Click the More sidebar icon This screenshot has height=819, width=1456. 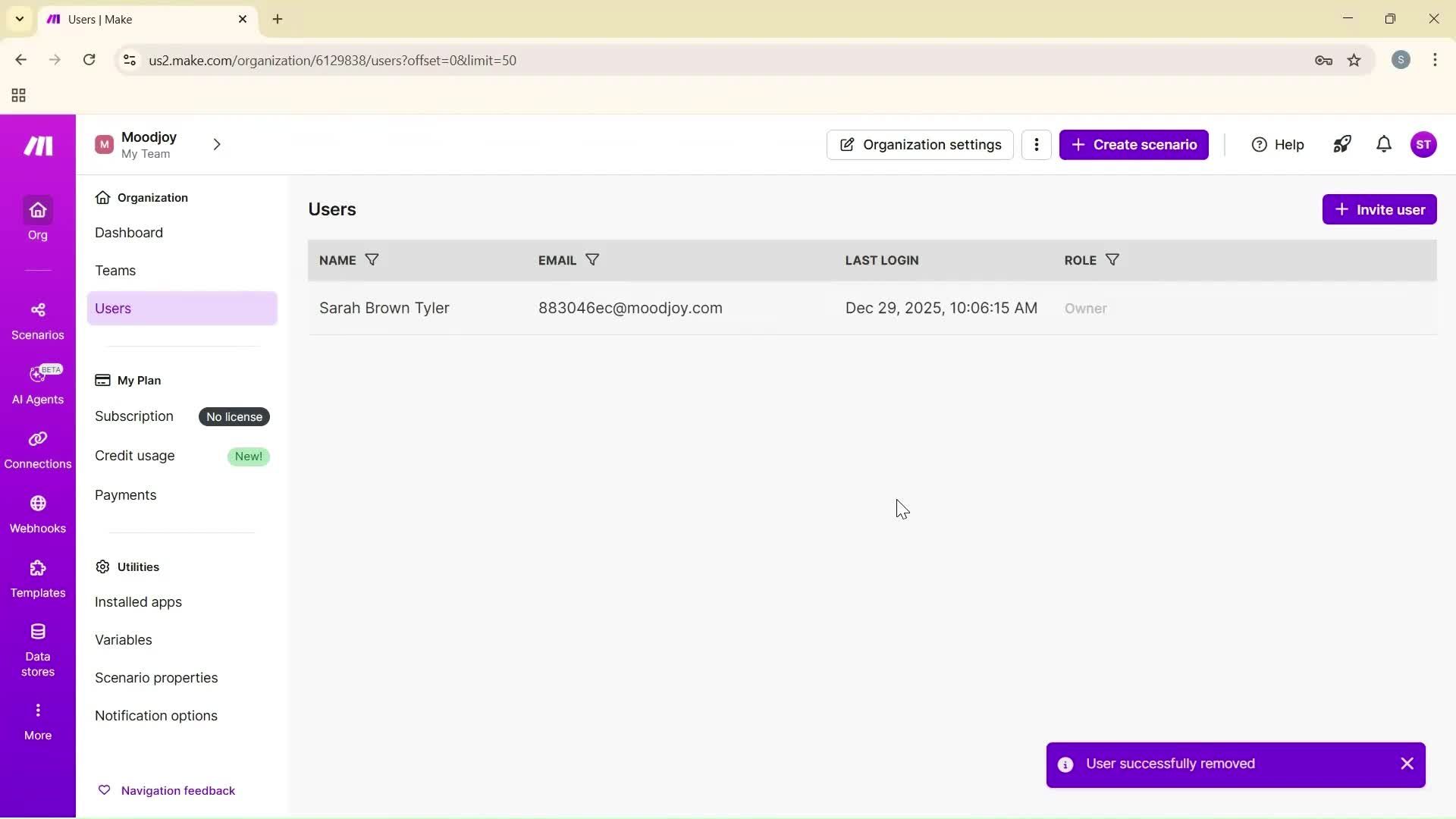pyautogui.click(x=38, y=719)
